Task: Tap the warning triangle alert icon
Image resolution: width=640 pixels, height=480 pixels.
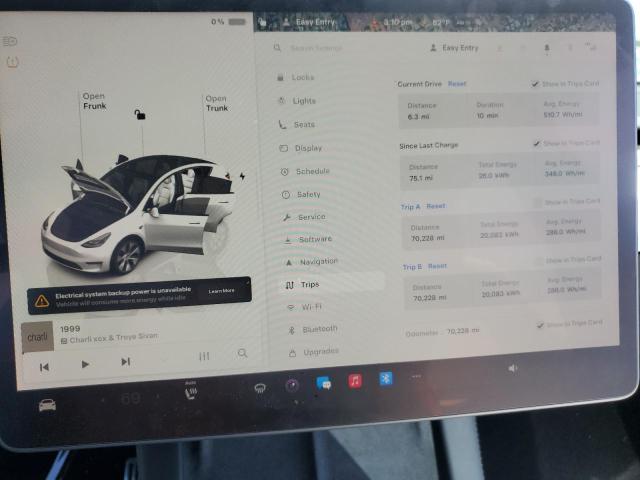Action: [x=42, y=302]
